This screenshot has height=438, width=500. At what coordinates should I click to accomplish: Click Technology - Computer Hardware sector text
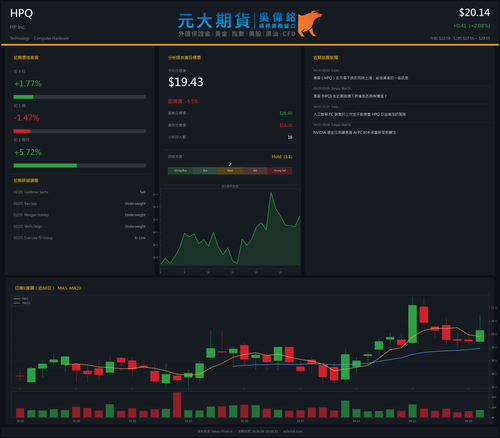(39, 38)
